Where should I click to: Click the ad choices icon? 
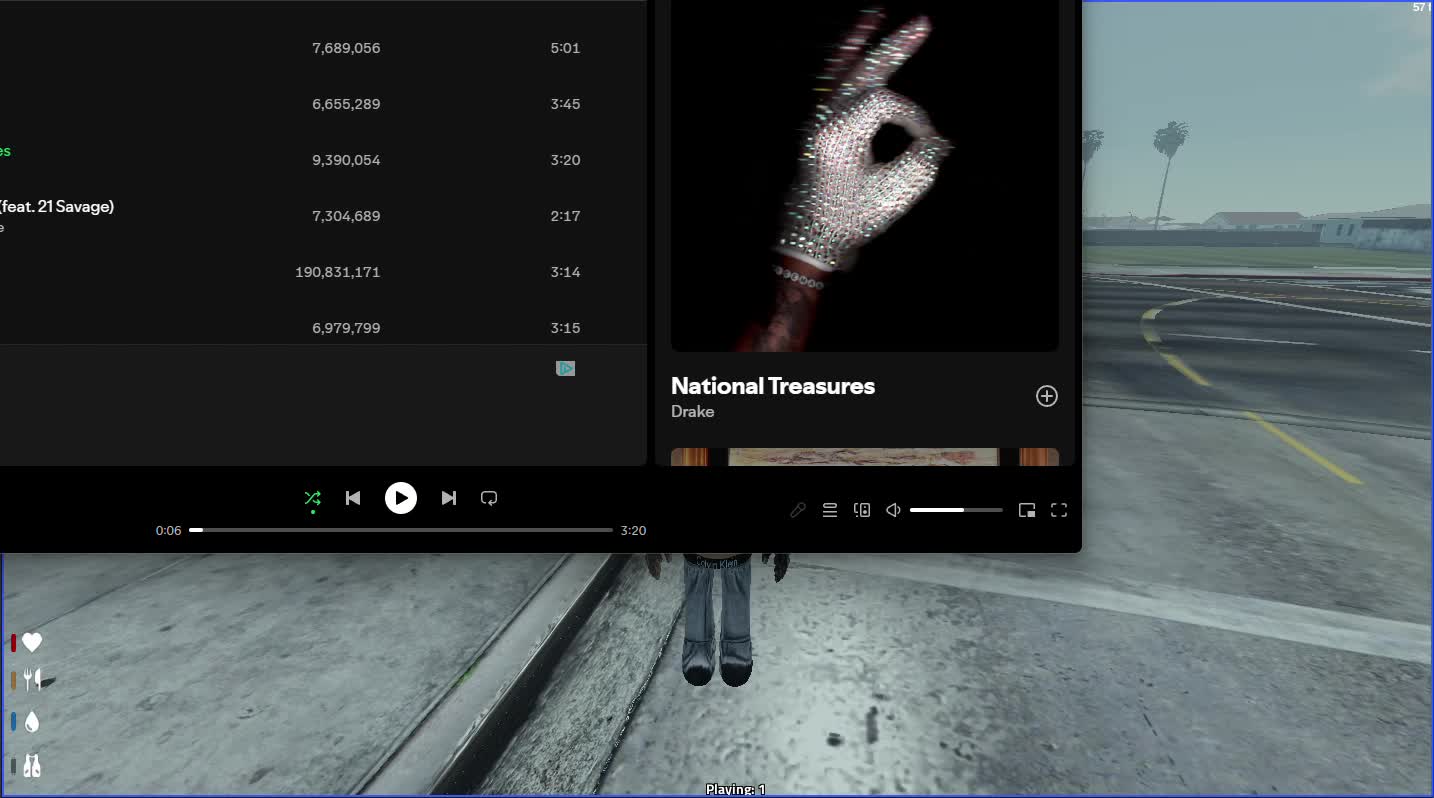[x=566, y=369]
